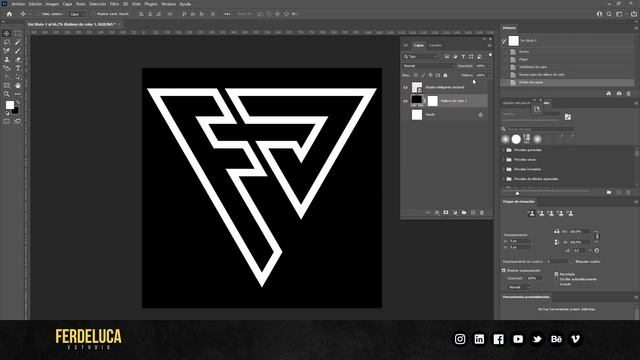This screenshot has width=640, height=360.
Task: Delete current state in History panel
Action: (629, 93)
